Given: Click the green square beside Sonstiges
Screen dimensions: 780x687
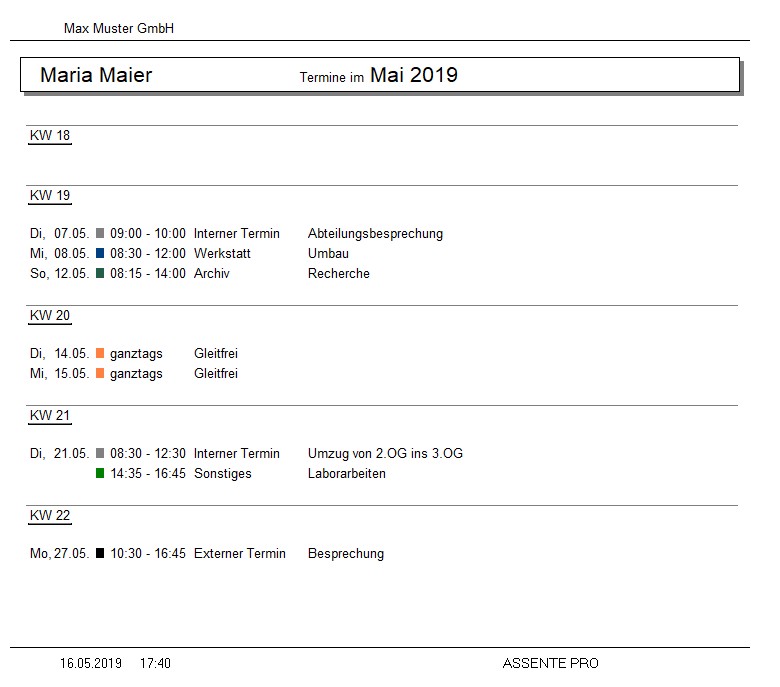Looking at the screenshot, I should [100, 473].
